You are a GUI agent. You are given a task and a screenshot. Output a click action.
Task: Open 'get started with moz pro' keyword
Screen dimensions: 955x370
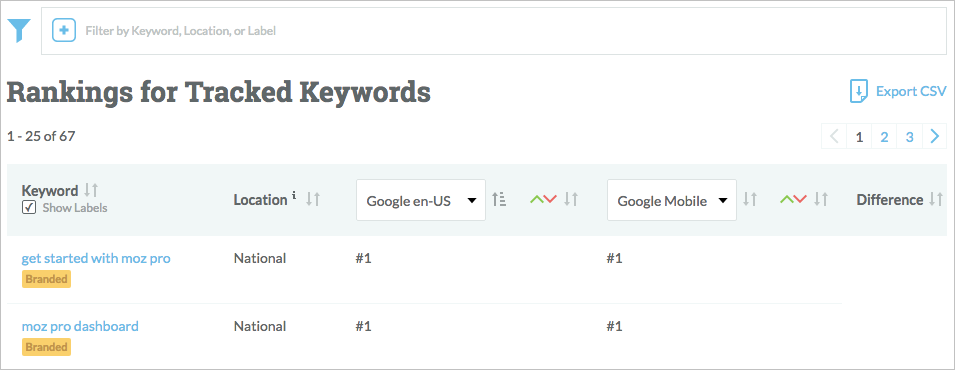click(x=96, y=258)
